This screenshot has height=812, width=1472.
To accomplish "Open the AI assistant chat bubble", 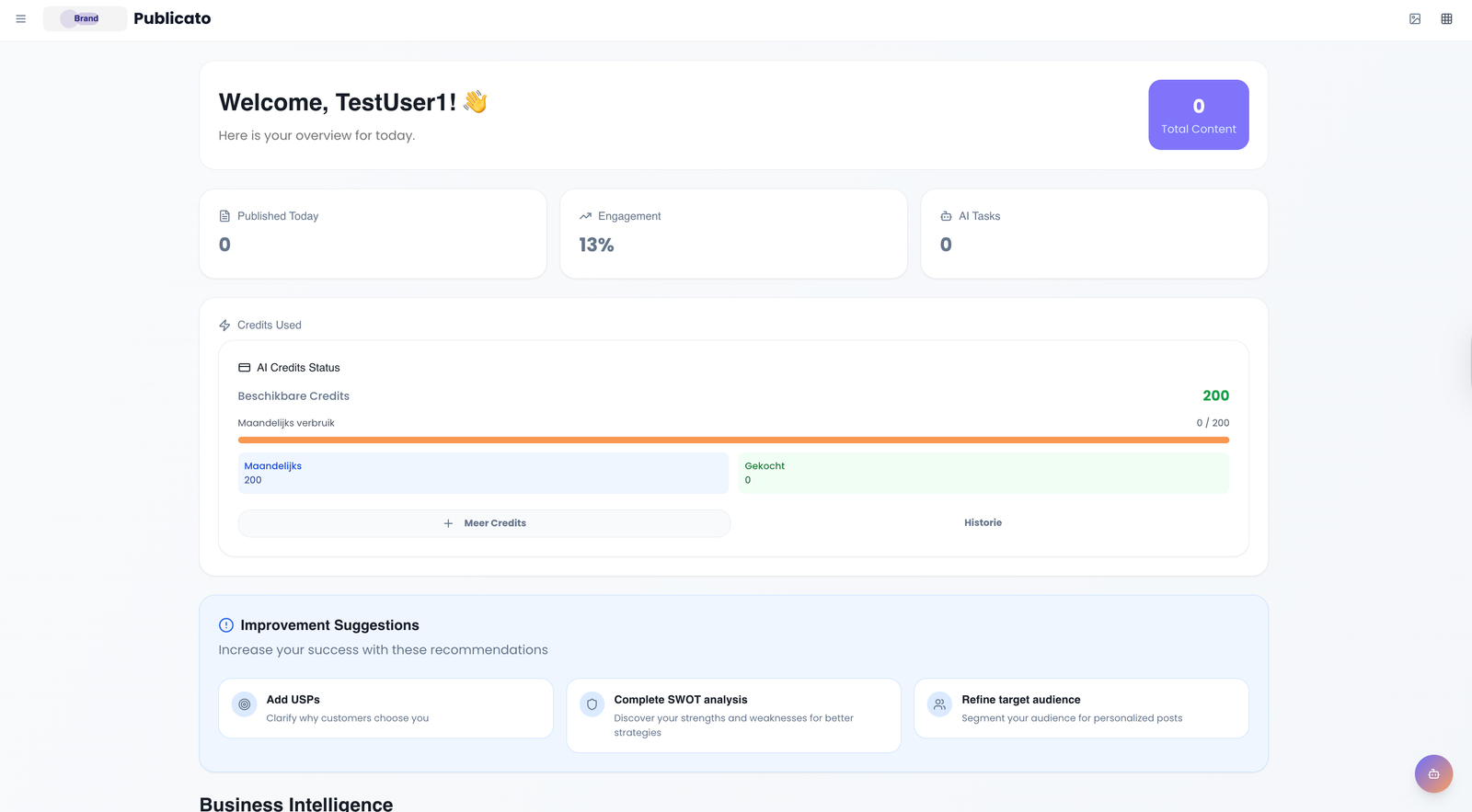I will 1433,774.
